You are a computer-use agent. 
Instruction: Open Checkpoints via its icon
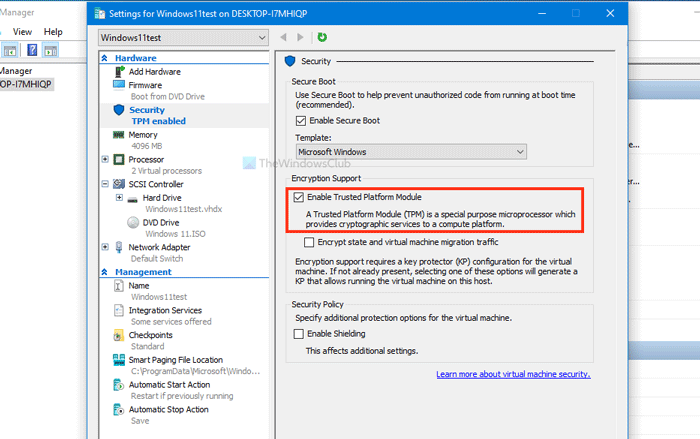click(118, 335)
